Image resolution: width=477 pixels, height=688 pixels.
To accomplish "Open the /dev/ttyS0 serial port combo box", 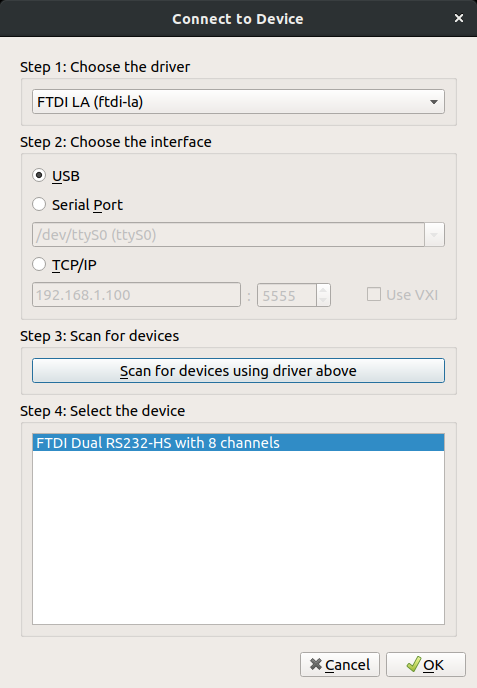I will point(238,235).
